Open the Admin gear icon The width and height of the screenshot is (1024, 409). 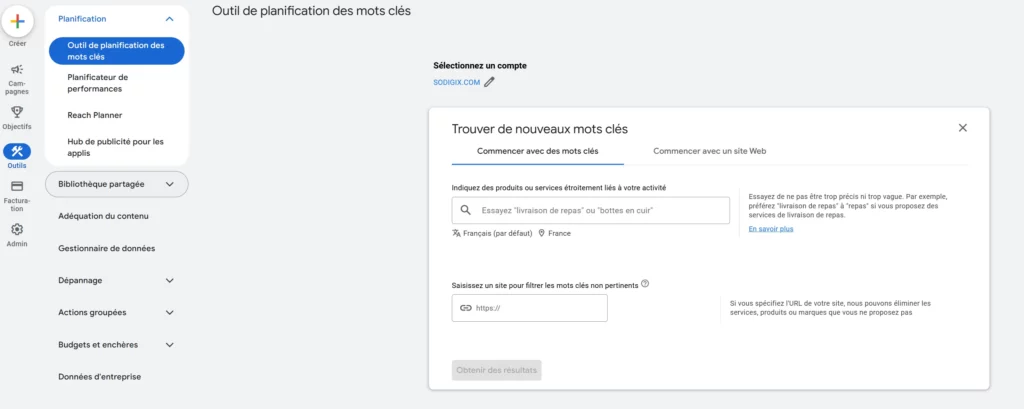point(18,229)
